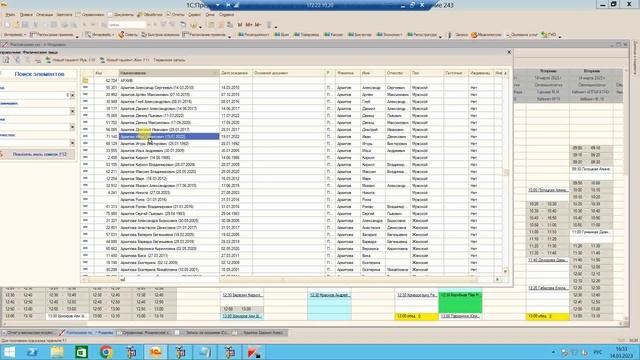The height and width of the screenshot is (360, 640).
Task: Click the M memory button in toolbar
Action: (240, 25)
